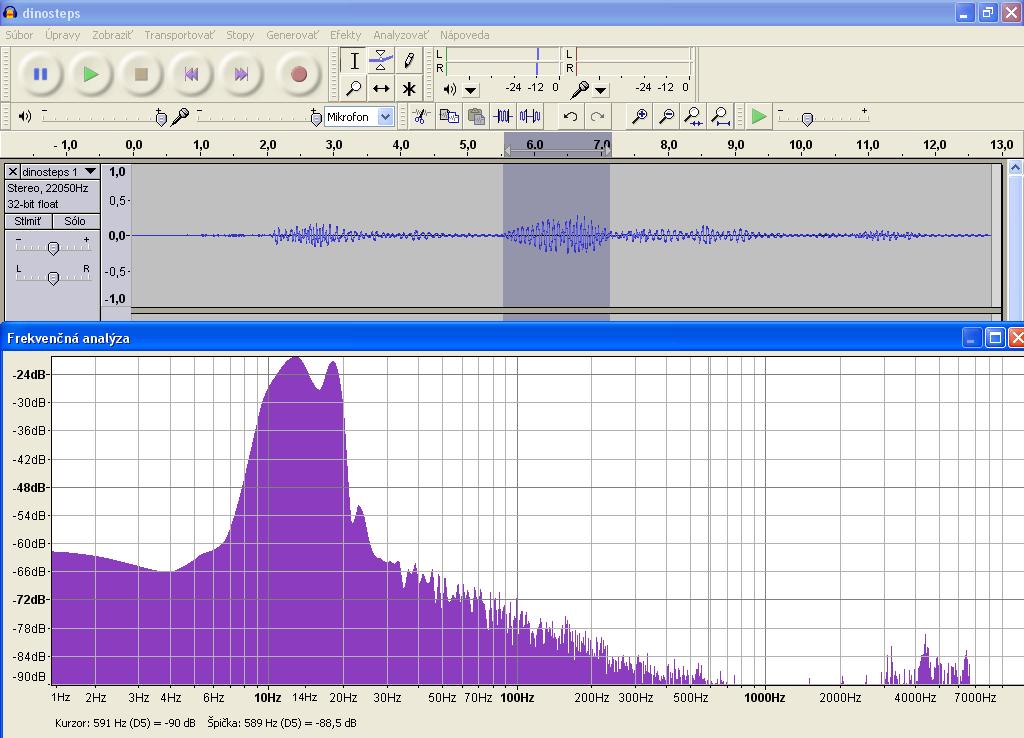Viewport: 1024px width, 738px height.
Task: Toggle the Pause button
Action: (40, 74)
